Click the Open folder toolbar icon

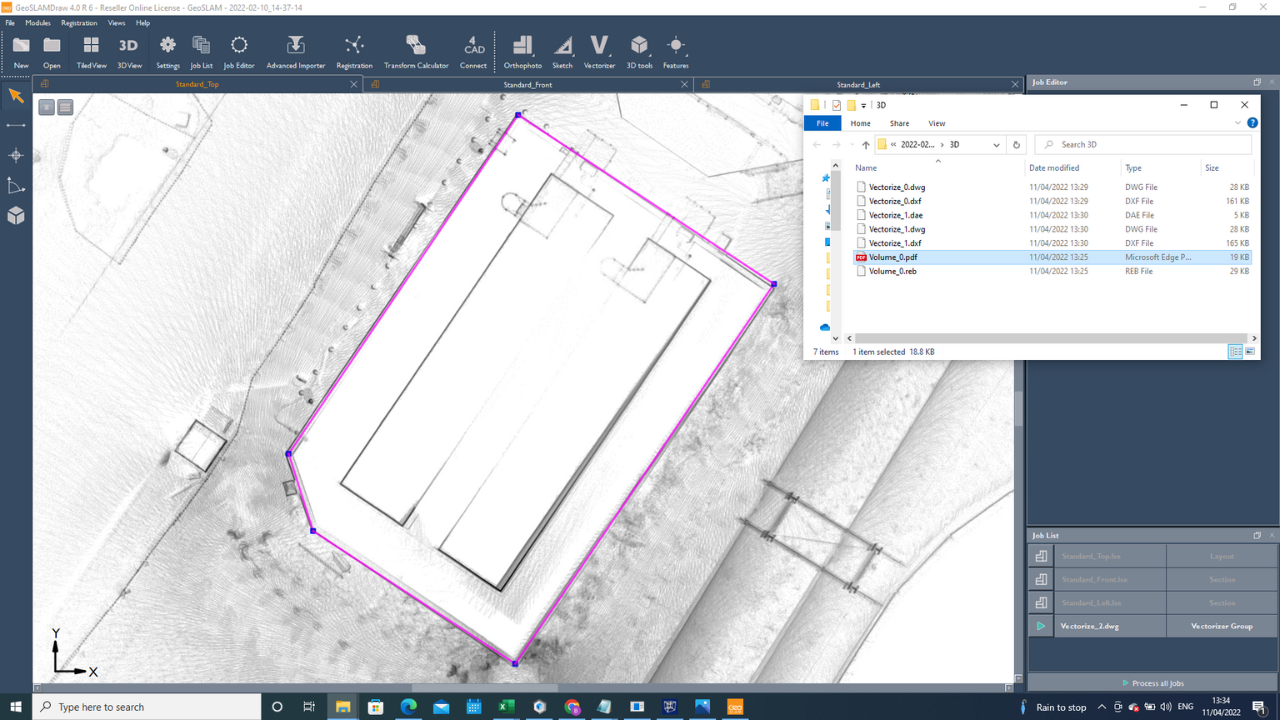coord(52,51)
